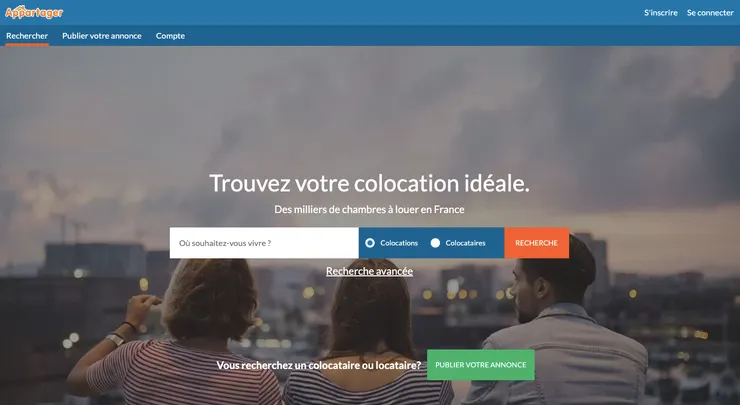Screen dimensions: 740x405
Task: Switch to the Rechercher tab
Action: click(x=27, y=36)
